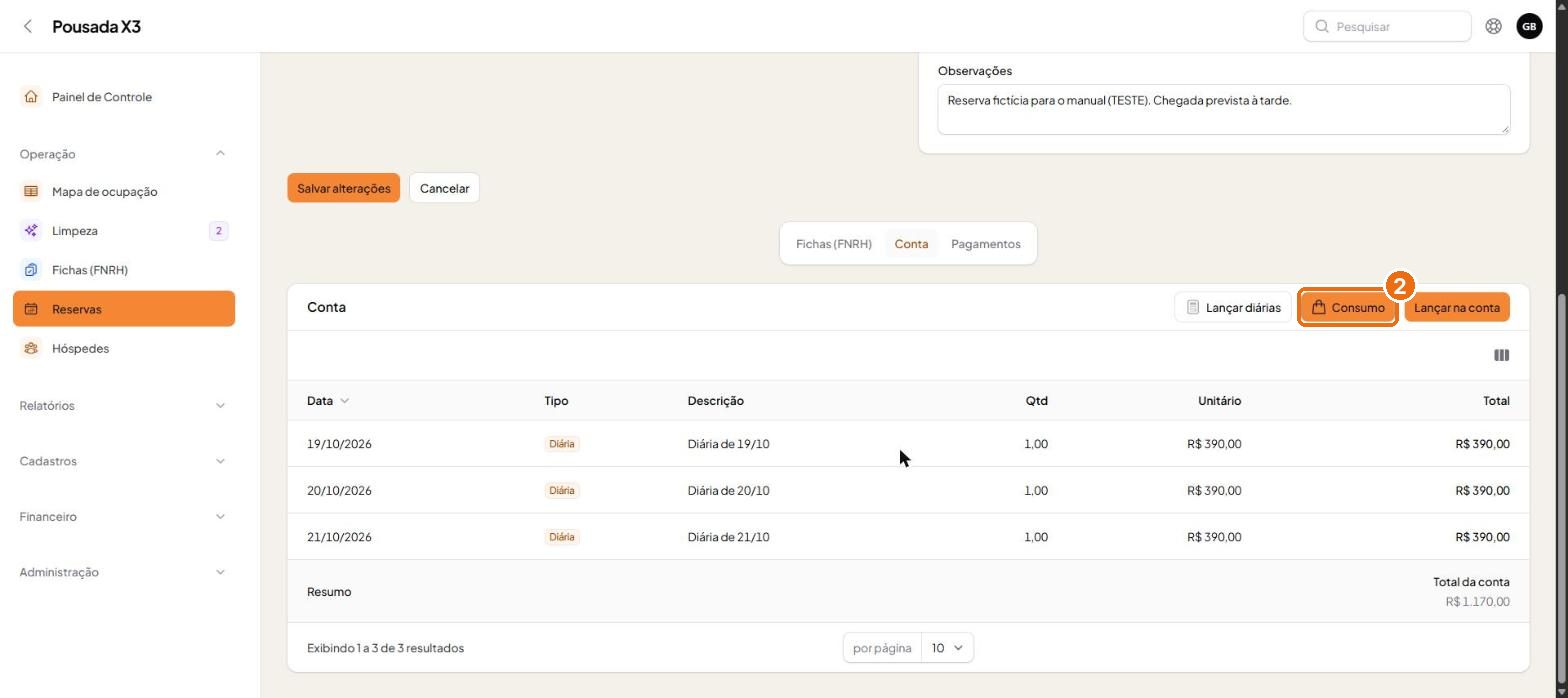Sort the table by the Data column

(x=328, y=401)
